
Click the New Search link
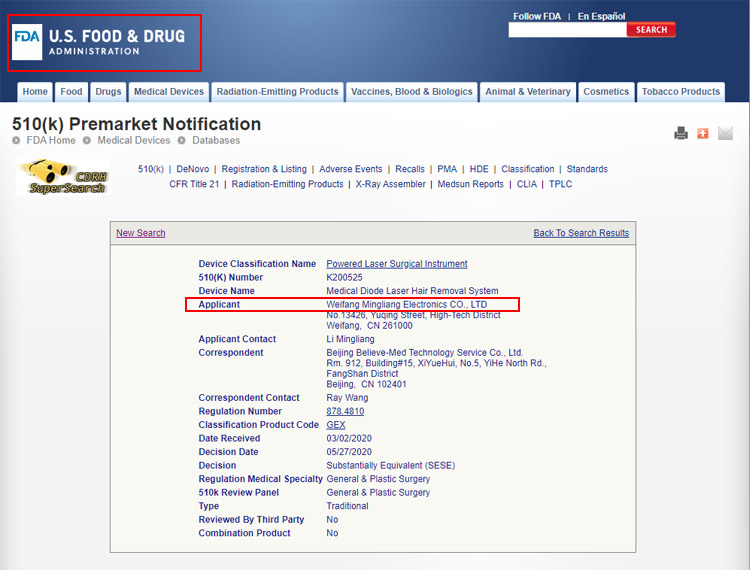click(x=141, y=233)
